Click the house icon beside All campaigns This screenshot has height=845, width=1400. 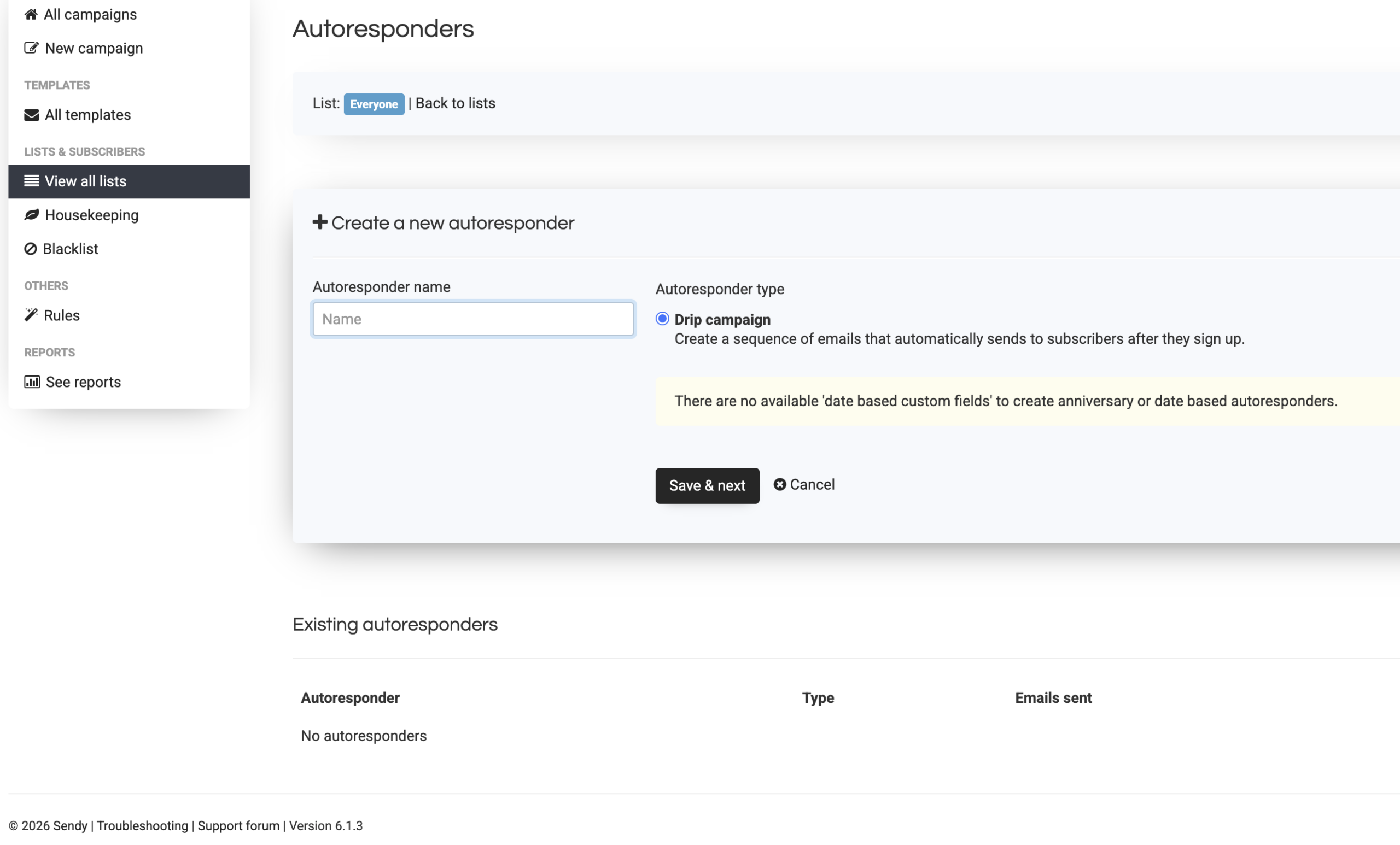pyautogui.click(x=31, y=14)
